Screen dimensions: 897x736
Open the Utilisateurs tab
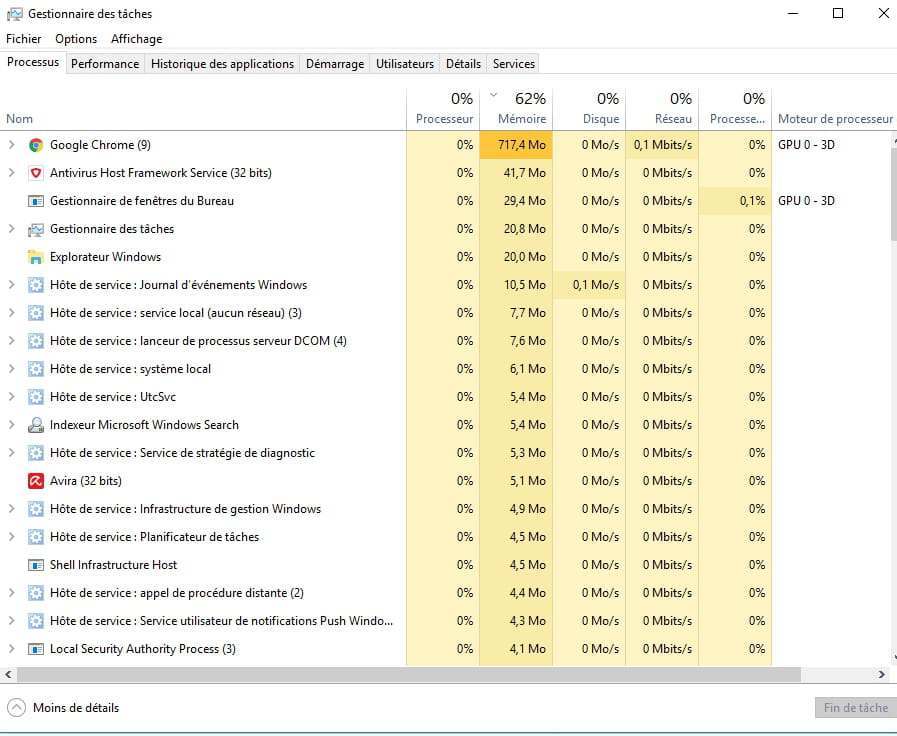point(405,64)
